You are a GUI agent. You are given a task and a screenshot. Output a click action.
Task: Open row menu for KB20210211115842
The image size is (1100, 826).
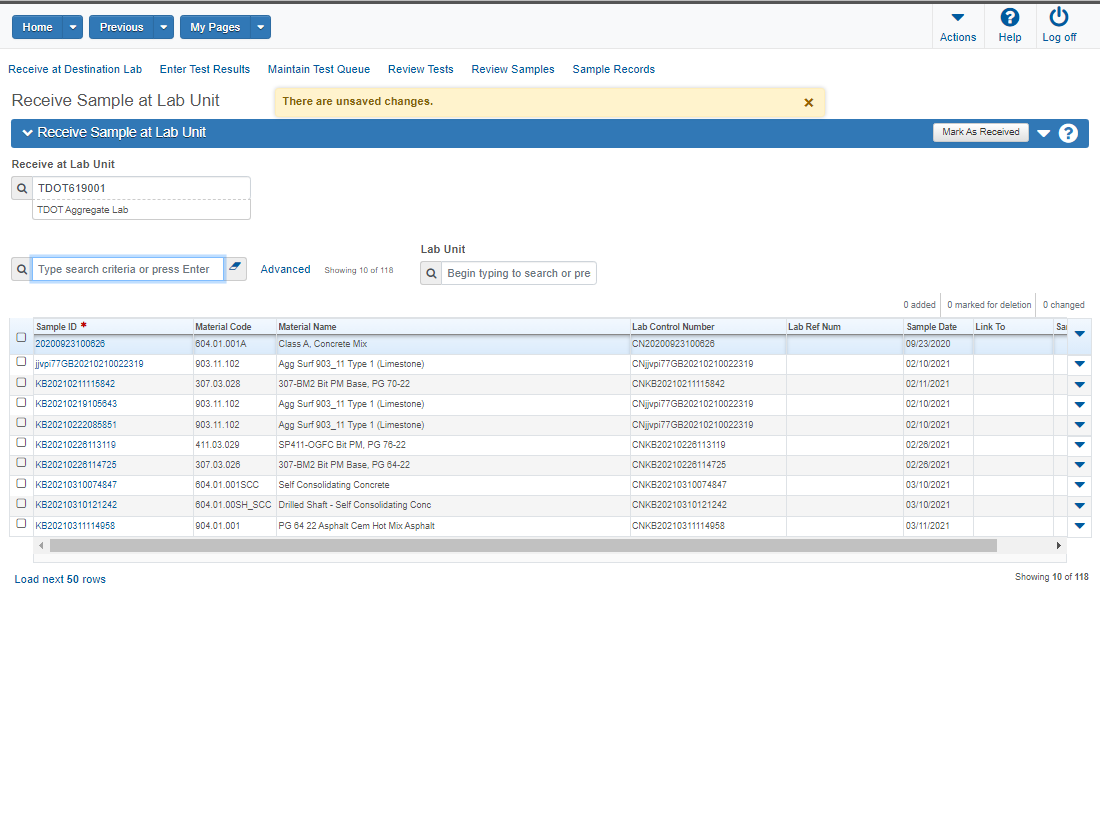pos(1080,385)
